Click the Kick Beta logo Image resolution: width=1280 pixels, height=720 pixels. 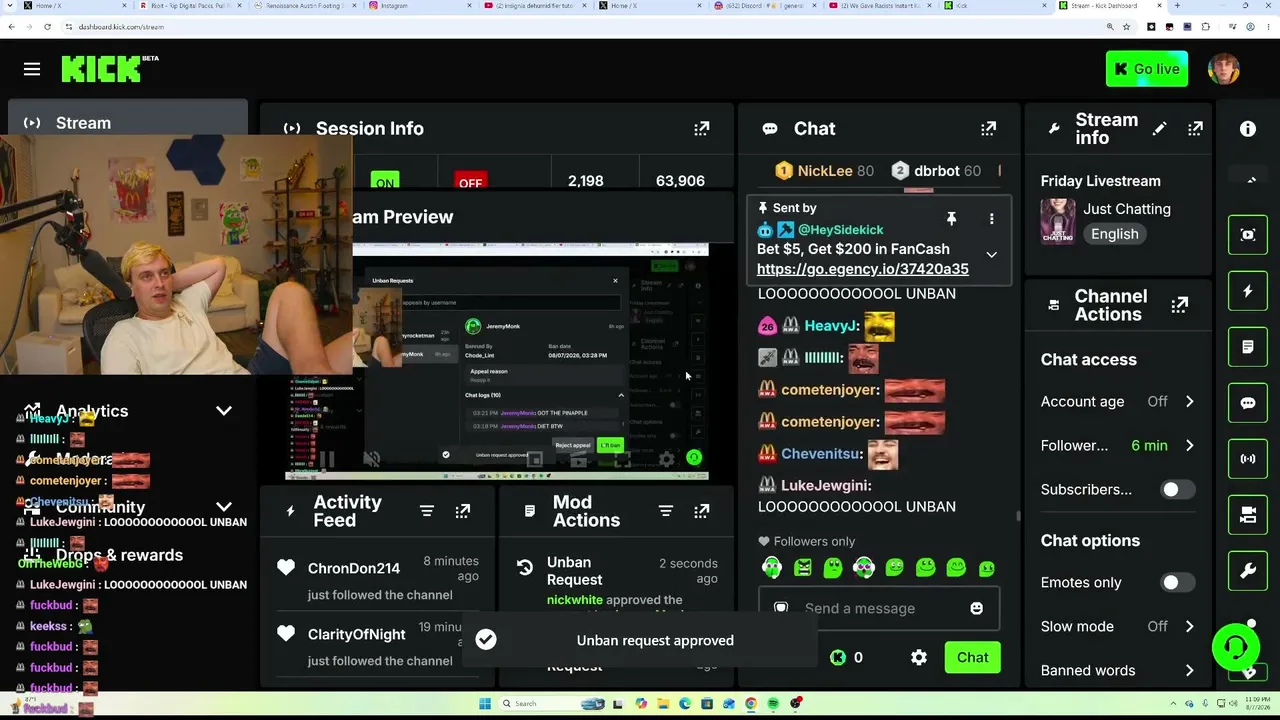110,69
